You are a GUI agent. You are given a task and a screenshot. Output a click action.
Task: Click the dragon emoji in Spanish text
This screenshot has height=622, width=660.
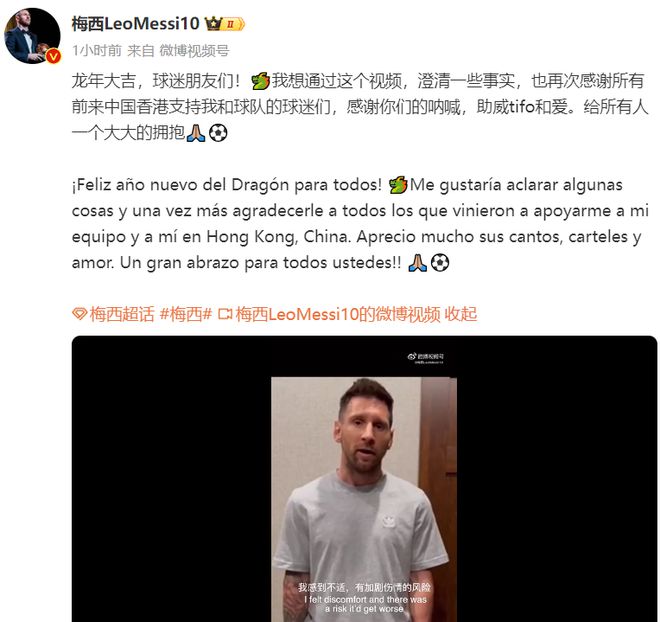click(x=398, y=185)
